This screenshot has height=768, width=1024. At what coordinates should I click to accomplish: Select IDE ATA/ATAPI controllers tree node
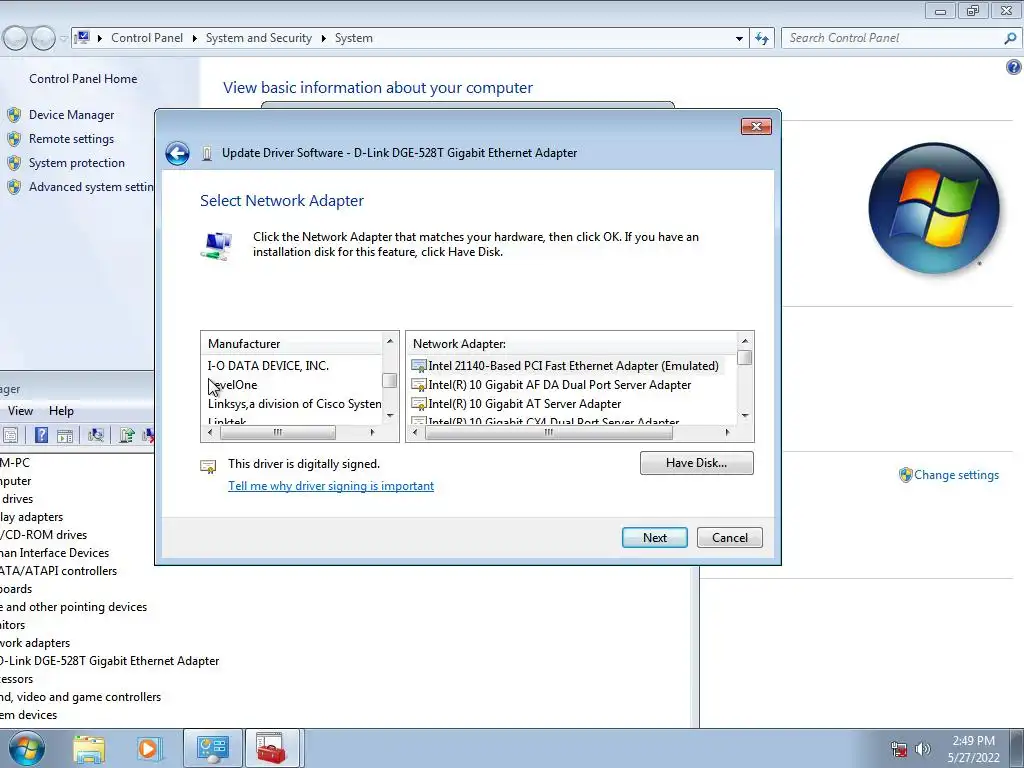point(58,571)
